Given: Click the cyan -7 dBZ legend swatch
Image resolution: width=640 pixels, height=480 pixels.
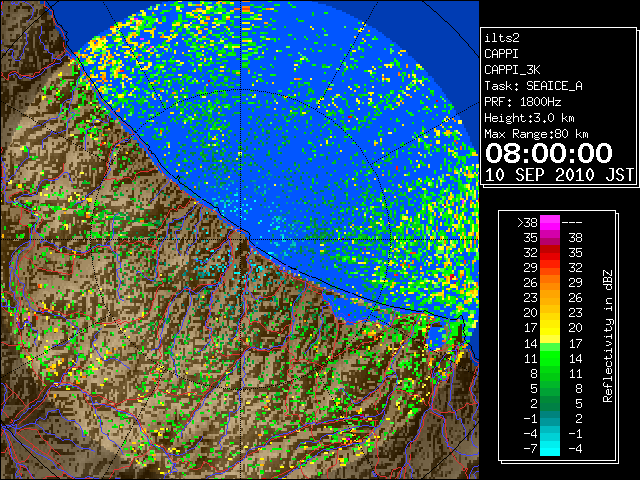Looking at the screenshot, I should (x=550, y=448).
